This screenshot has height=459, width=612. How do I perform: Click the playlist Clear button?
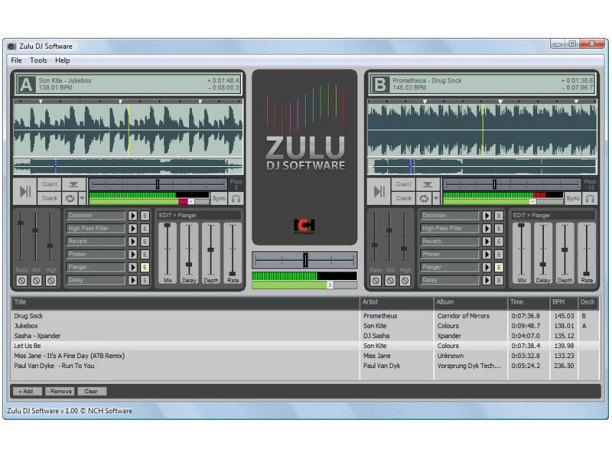click(x=91, y=391)
